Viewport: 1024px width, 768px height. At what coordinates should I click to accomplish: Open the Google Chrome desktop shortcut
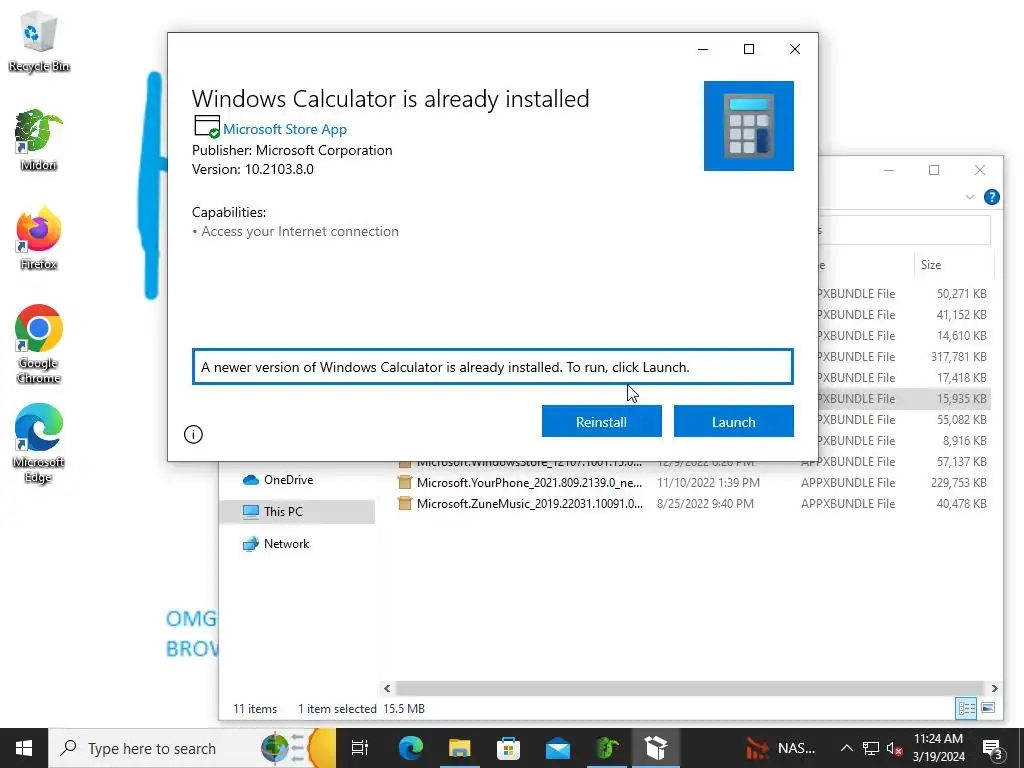point(39,344)
